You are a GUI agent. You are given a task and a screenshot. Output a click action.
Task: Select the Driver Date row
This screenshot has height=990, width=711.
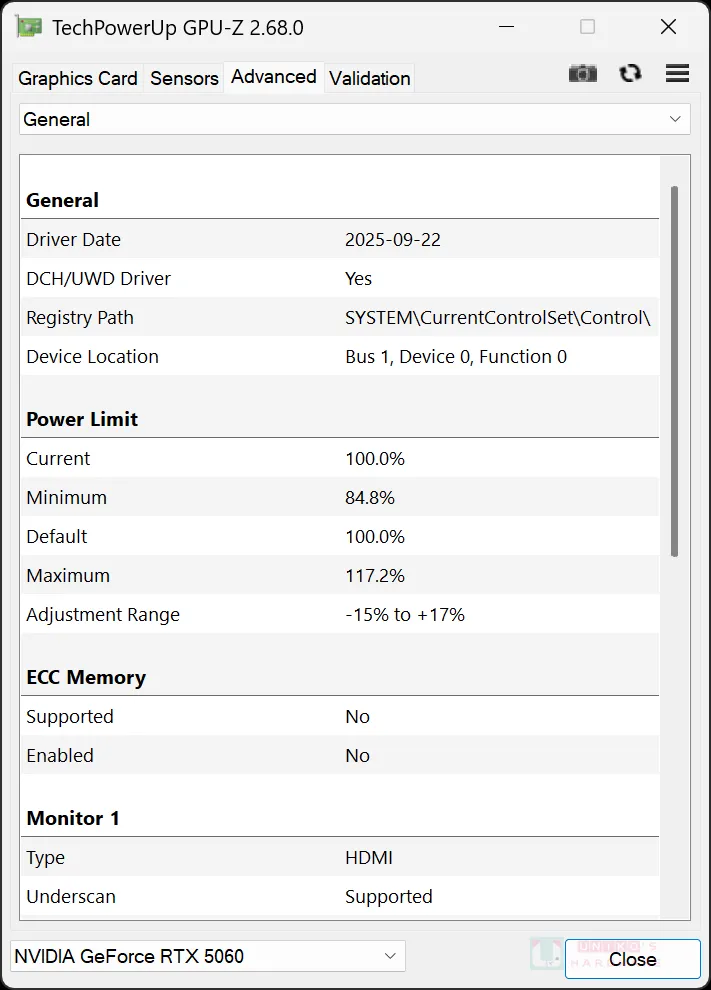[340, 240]
